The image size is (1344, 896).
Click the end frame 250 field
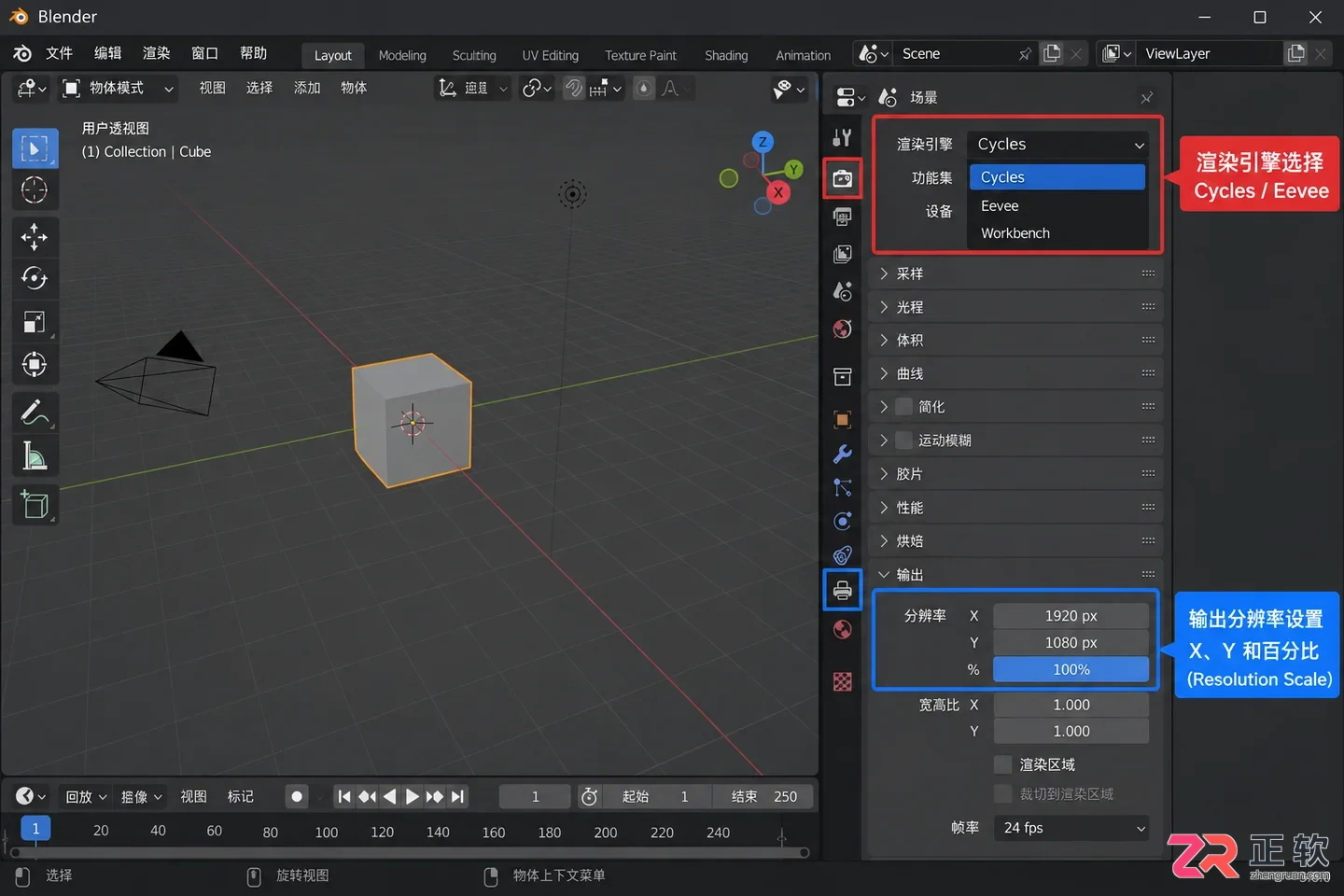[x=763, y=796]
